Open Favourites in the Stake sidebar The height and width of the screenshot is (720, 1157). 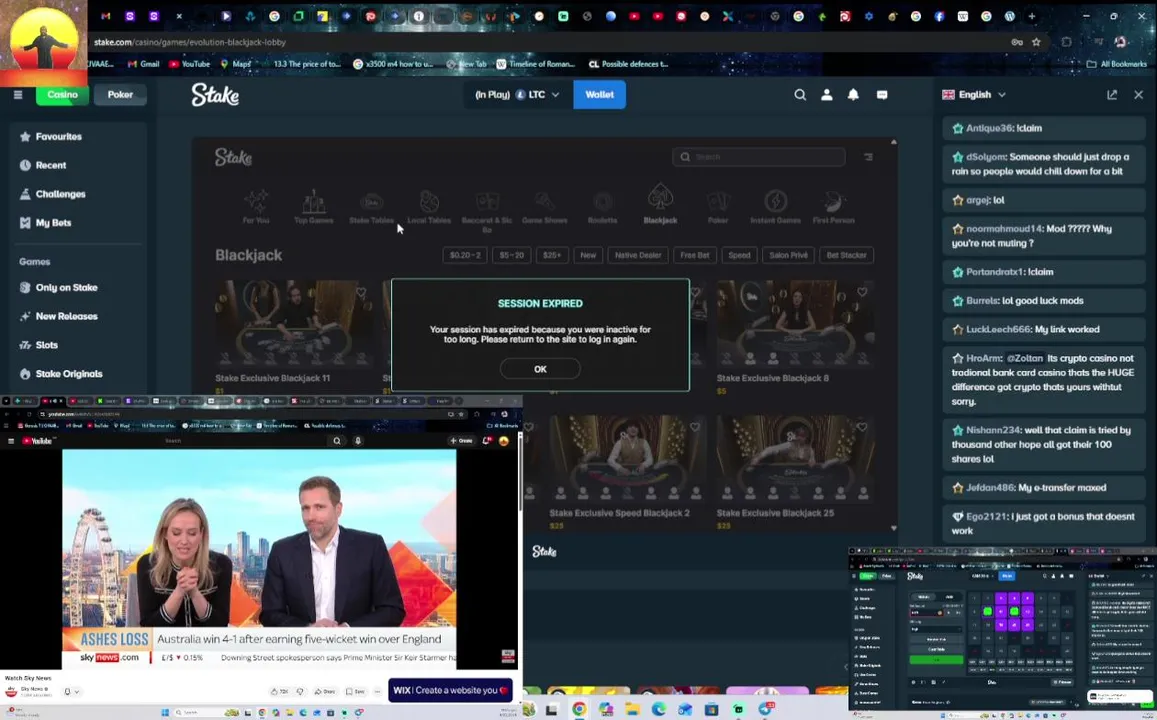pyautogui.click(x=77, y=136)
